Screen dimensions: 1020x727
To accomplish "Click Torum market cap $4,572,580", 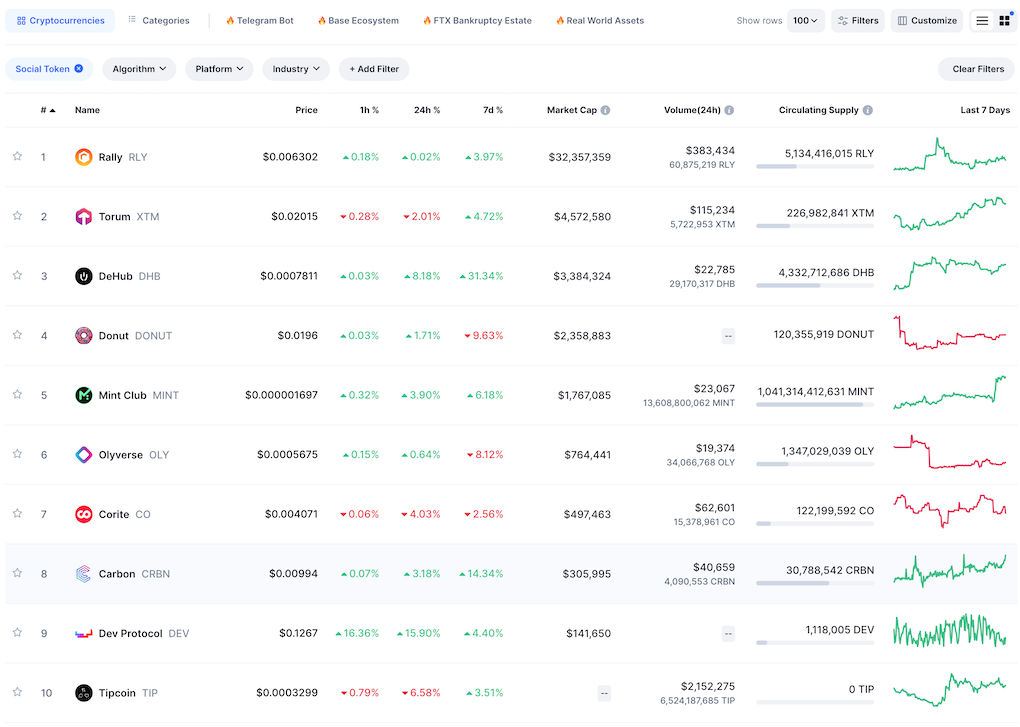I will pyautogui.click(x=582, y=217).
